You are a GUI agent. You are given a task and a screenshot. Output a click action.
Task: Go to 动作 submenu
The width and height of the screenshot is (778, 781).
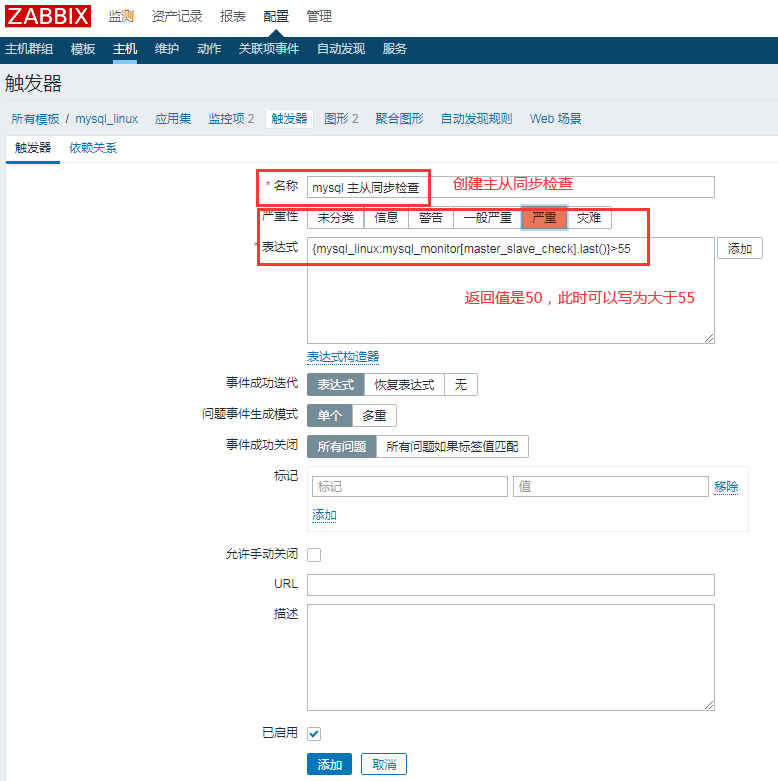point(209,49)
